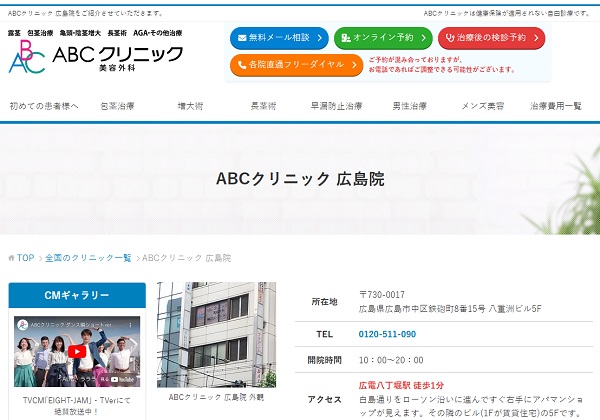Open the 包茎治療 navigation item

pos(118,106)
